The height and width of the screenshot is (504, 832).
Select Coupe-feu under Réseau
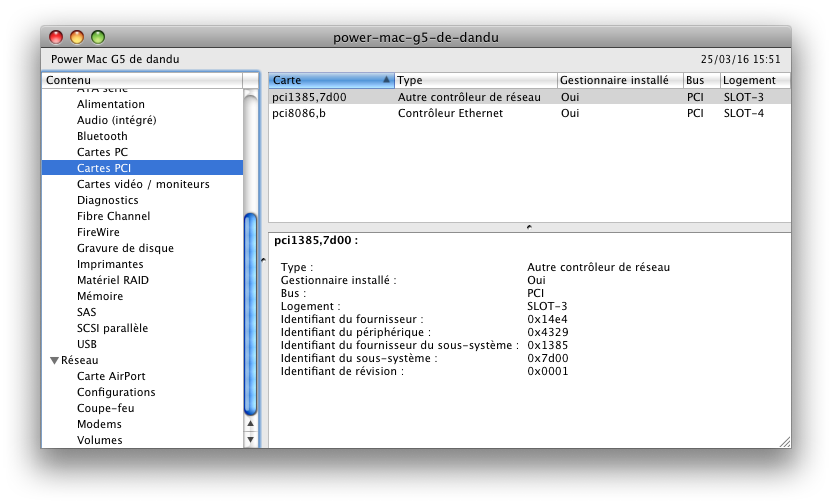click(106, 408)
